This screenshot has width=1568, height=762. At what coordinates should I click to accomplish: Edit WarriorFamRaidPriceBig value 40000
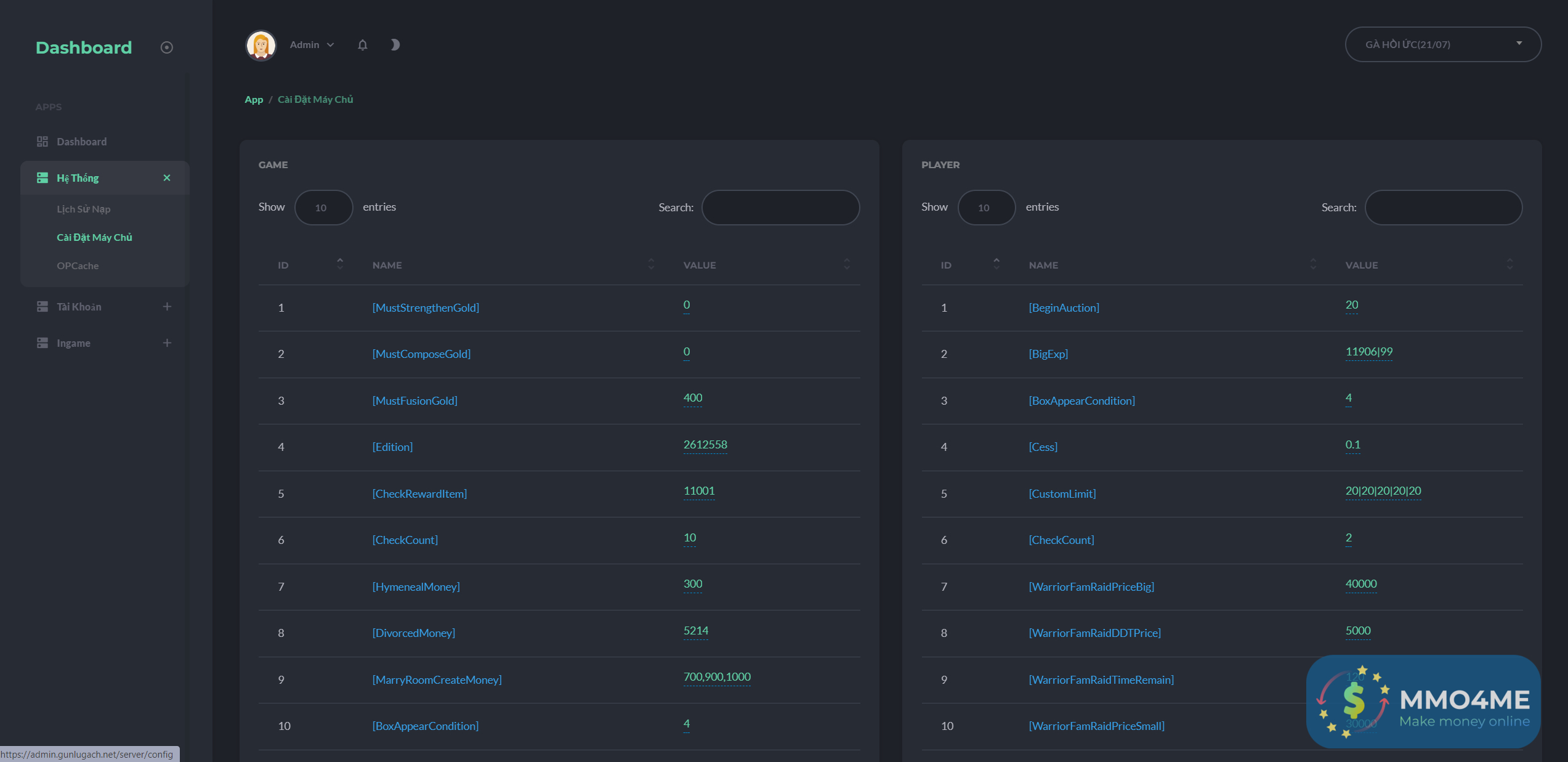pyautogui.click(x=1361, y=584)
